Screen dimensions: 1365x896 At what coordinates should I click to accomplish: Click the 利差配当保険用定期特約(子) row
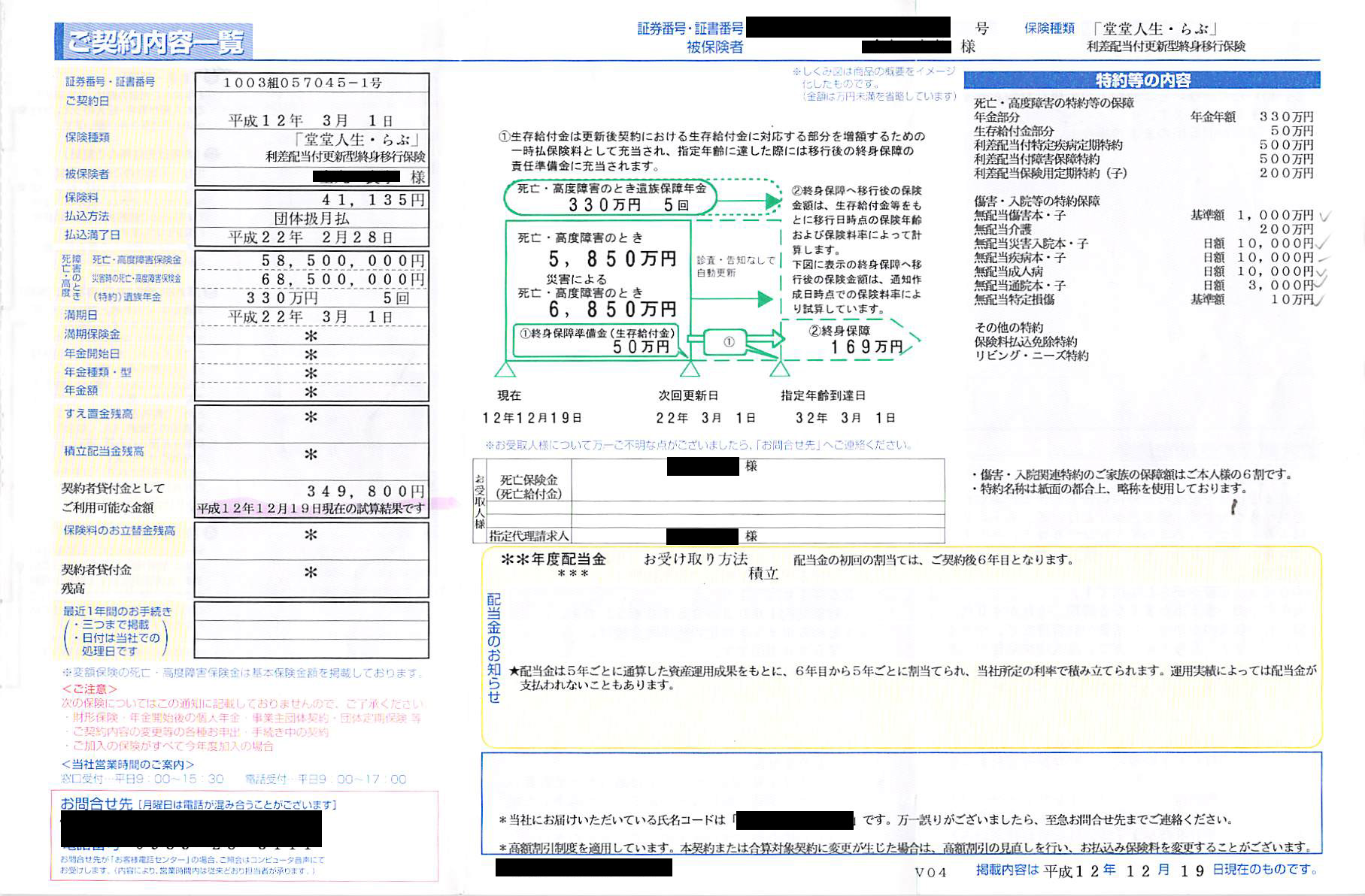[x=1143, y=173]
